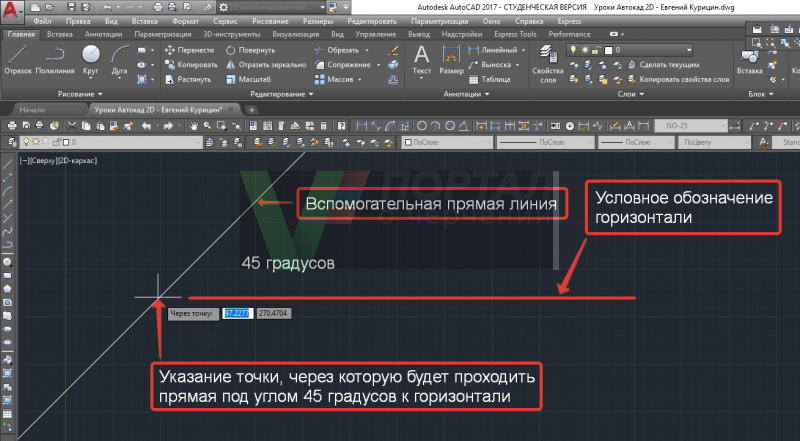Click Копировать свойства слоя button
The height and width of the screenshot is (441, 800).
[x=678, y=80]
